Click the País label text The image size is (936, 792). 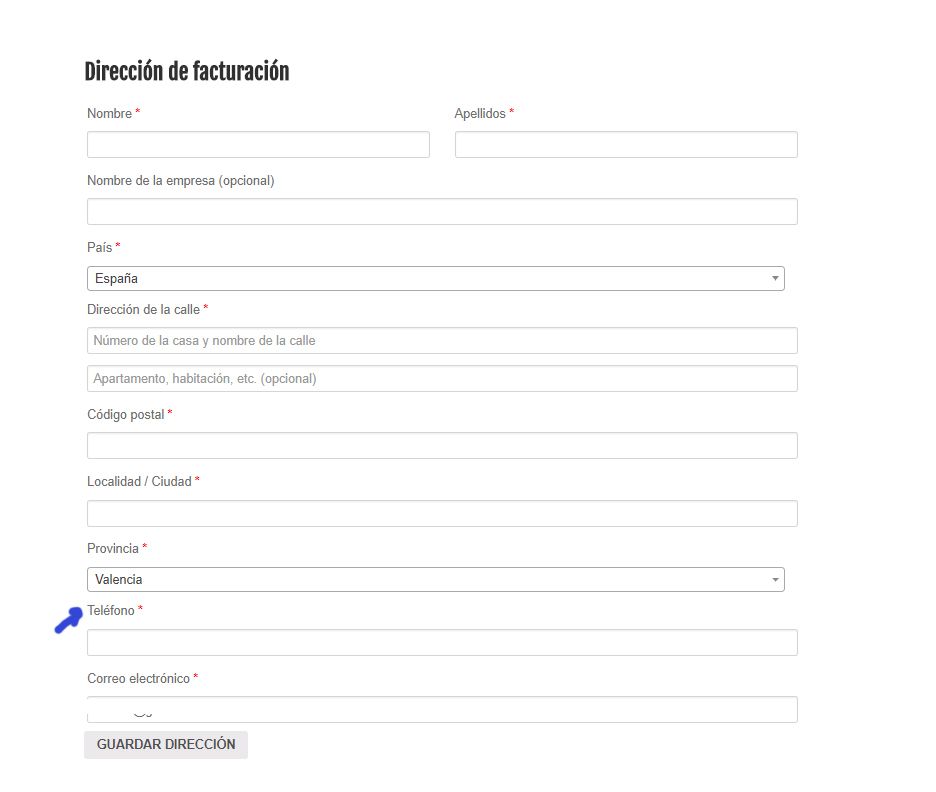100,248
